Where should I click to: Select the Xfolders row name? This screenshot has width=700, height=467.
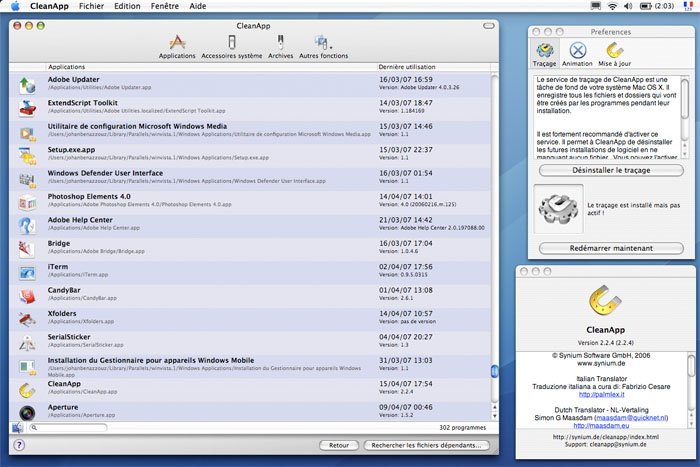point(62,313)
